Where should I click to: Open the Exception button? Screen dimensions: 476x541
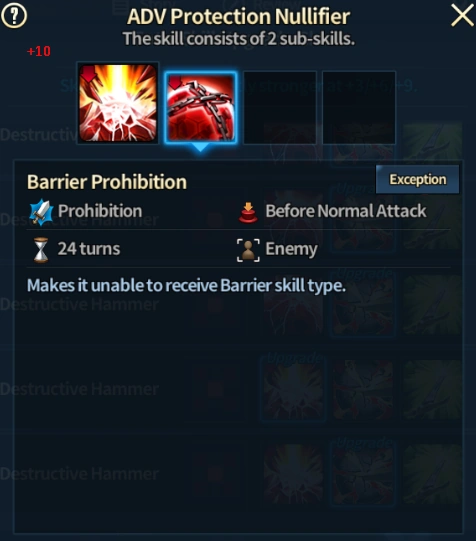coord(417,179)
